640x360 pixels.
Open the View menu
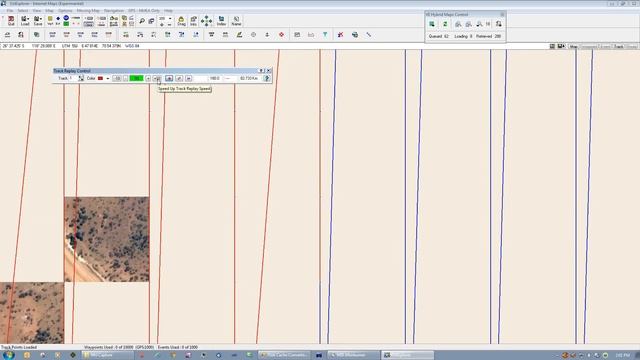click(37, 11)
